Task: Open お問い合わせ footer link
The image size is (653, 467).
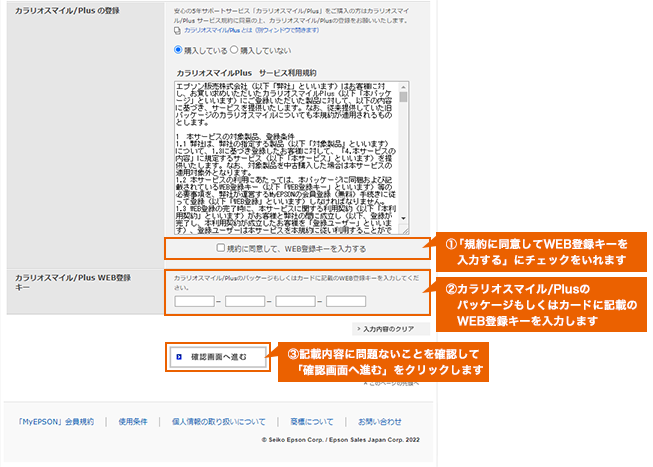Action: [x=380, y=421]
